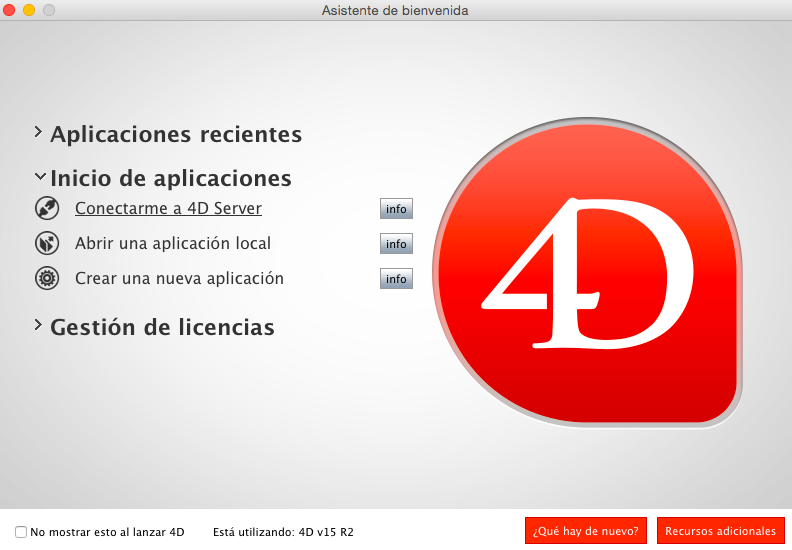Show info for Abrir una aplicación local
The image size is (792, 550).
[x=397, y=243]
